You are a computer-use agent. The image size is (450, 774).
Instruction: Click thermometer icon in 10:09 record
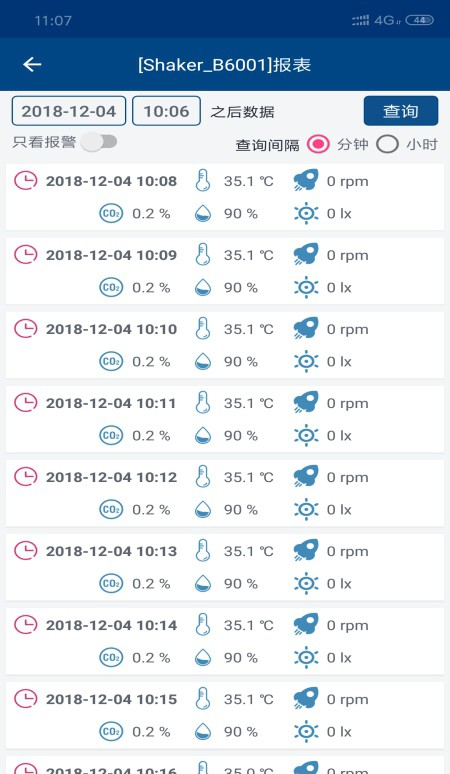(x=203, y=255)
